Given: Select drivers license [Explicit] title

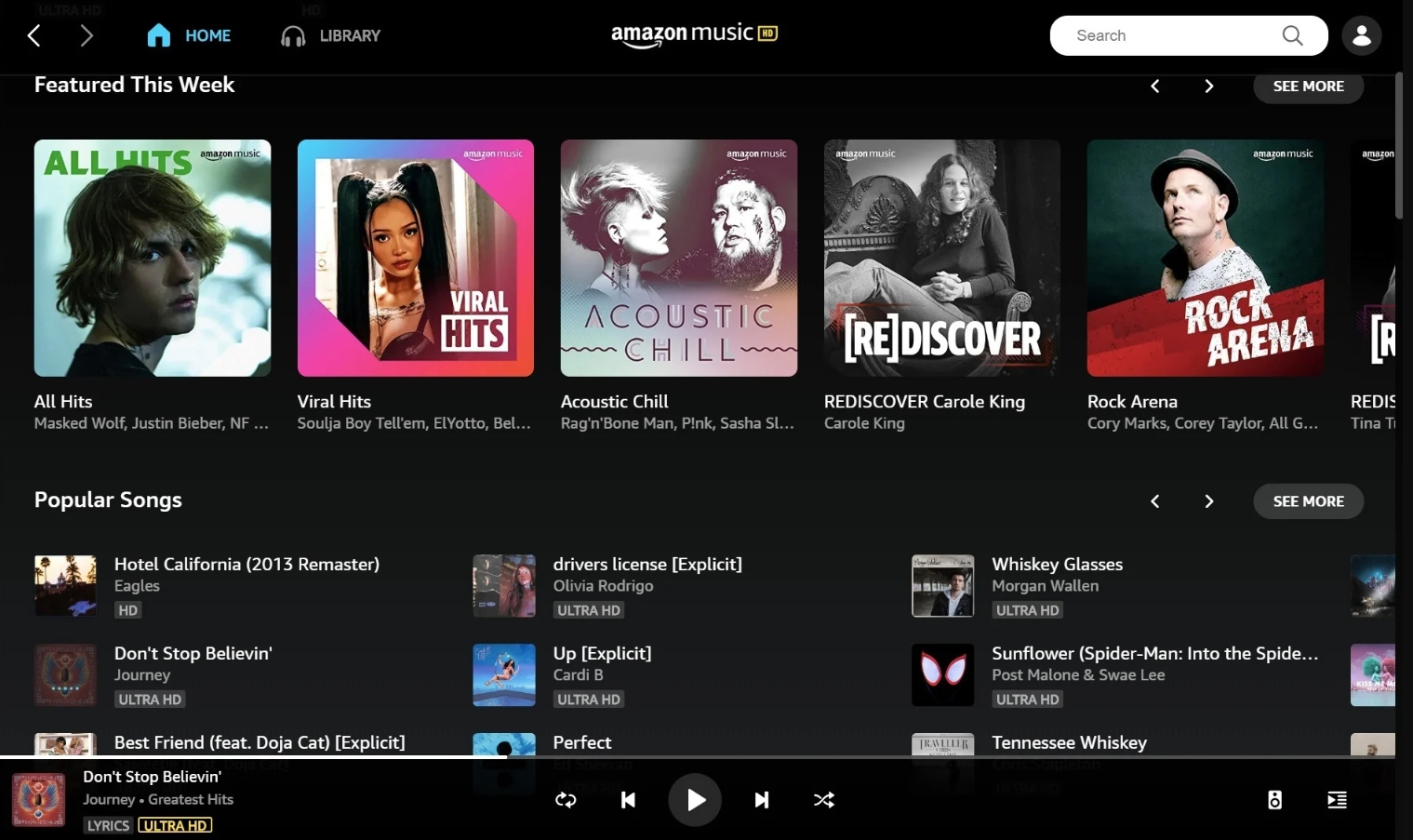Looking at the screenshot, I should (647, 564).
